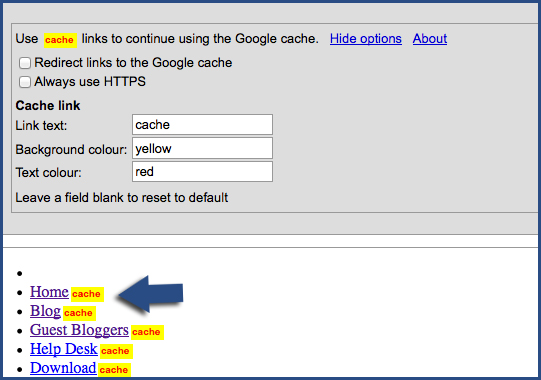
Task: Open the Download link
Action: coord(63,368)
